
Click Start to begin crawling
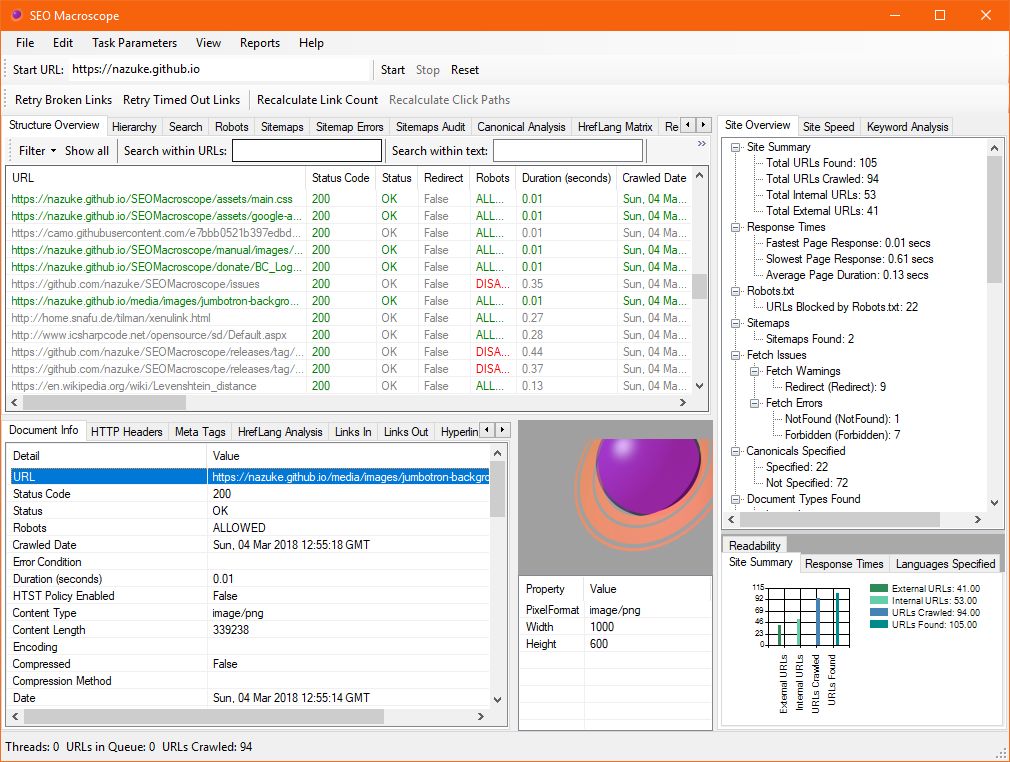(x=392, y=70)
